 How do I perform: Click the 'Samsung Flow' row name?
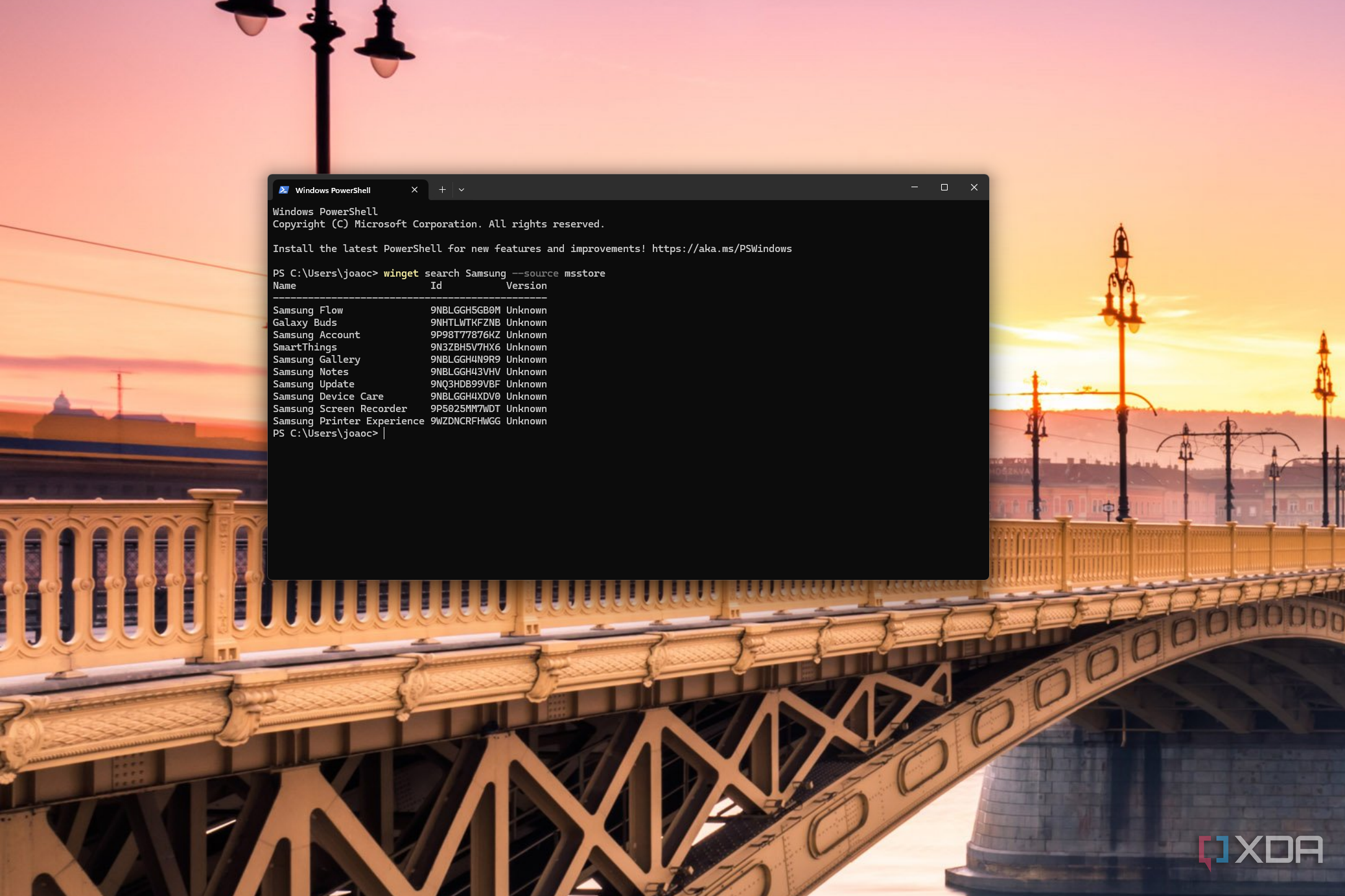point(308,310)
